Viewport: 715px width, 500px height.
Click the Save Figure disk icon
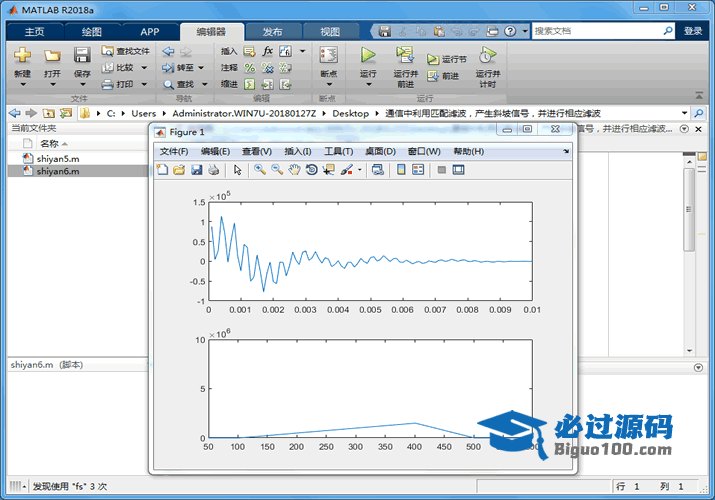pos(197,170)
